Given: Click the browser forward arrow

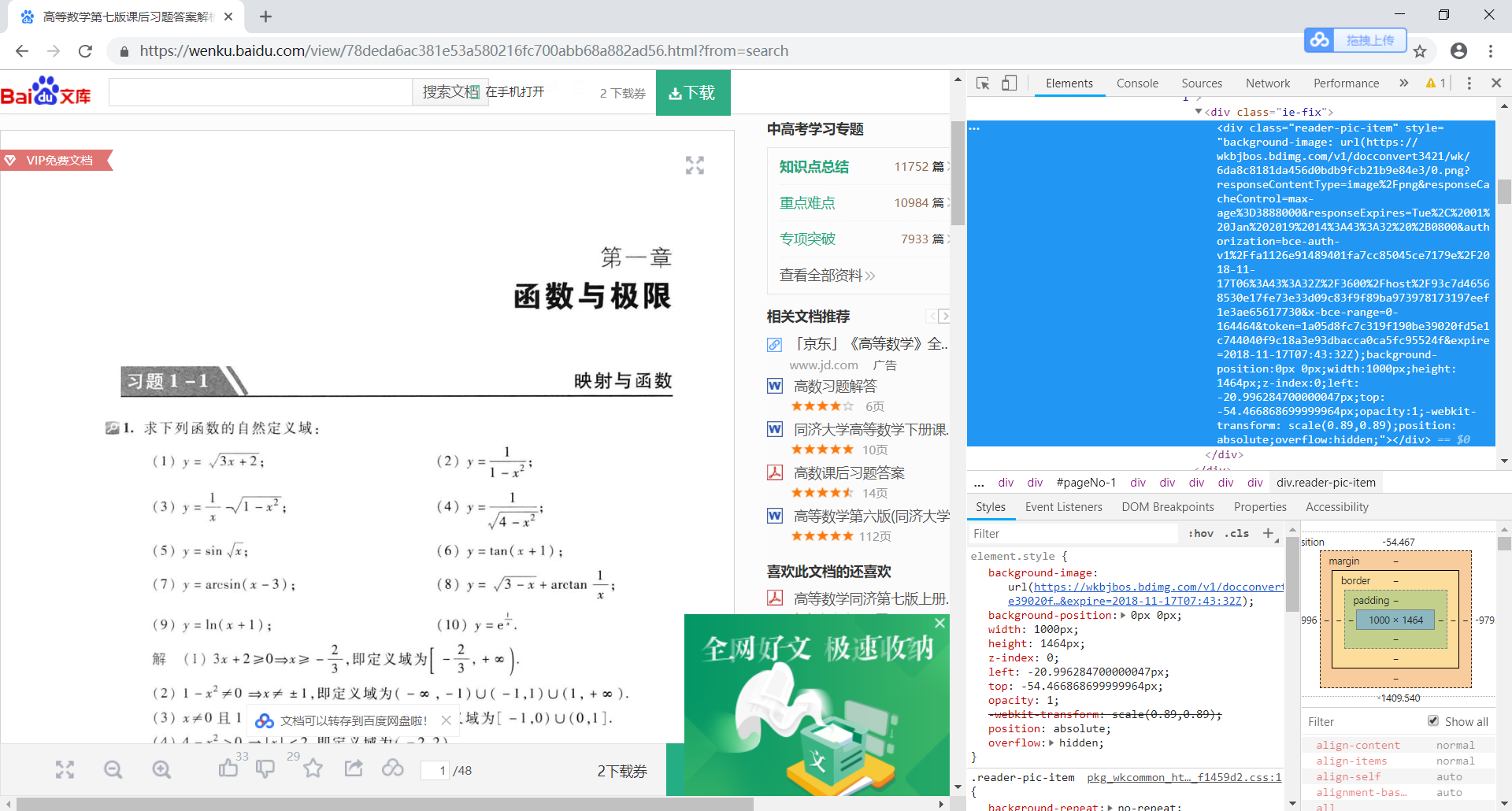Looking at the screenshot, I should coord(54,51).
